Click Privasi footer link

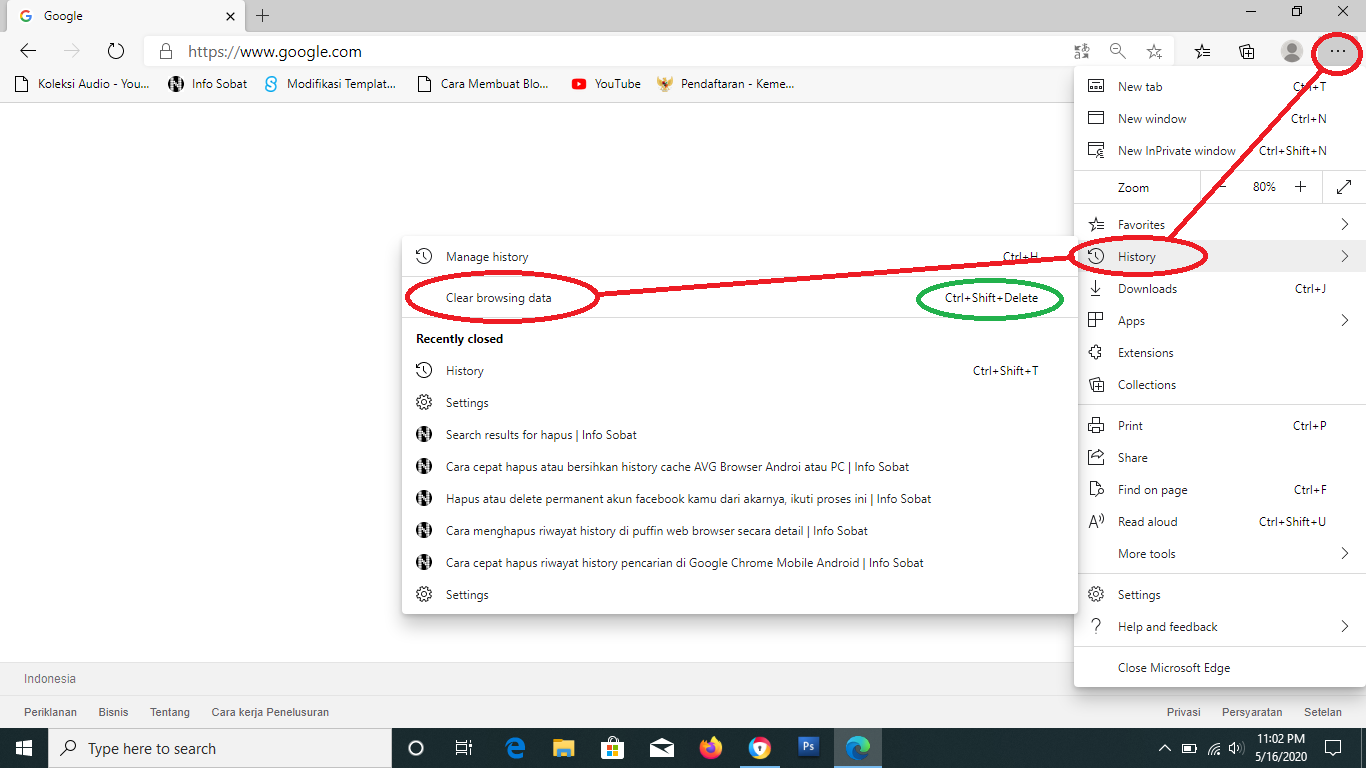click(x=1183, y=712)
